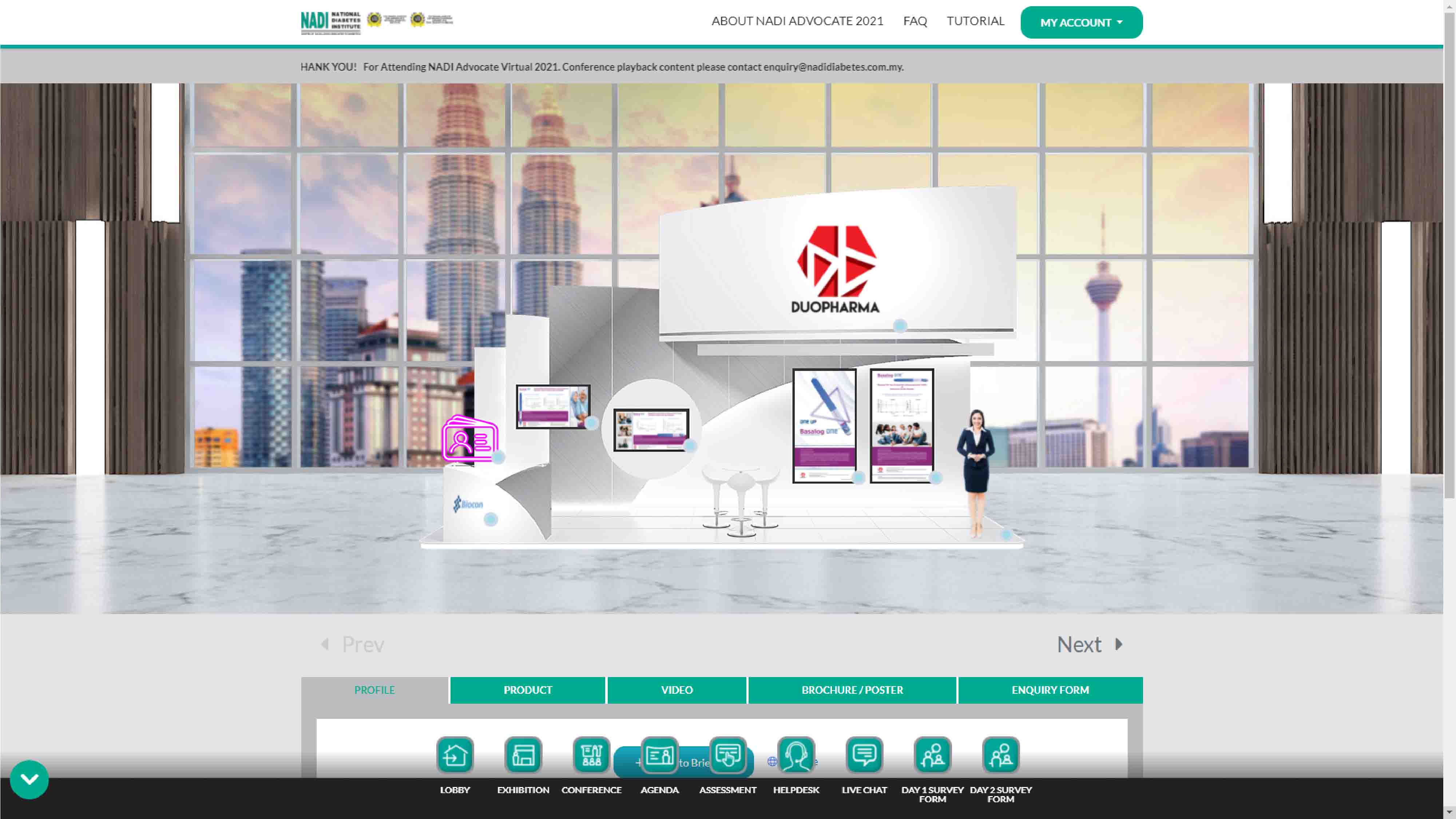
Task: Launch the Live Chat icon
Action: pyautogui.click(x=864, y=755)
